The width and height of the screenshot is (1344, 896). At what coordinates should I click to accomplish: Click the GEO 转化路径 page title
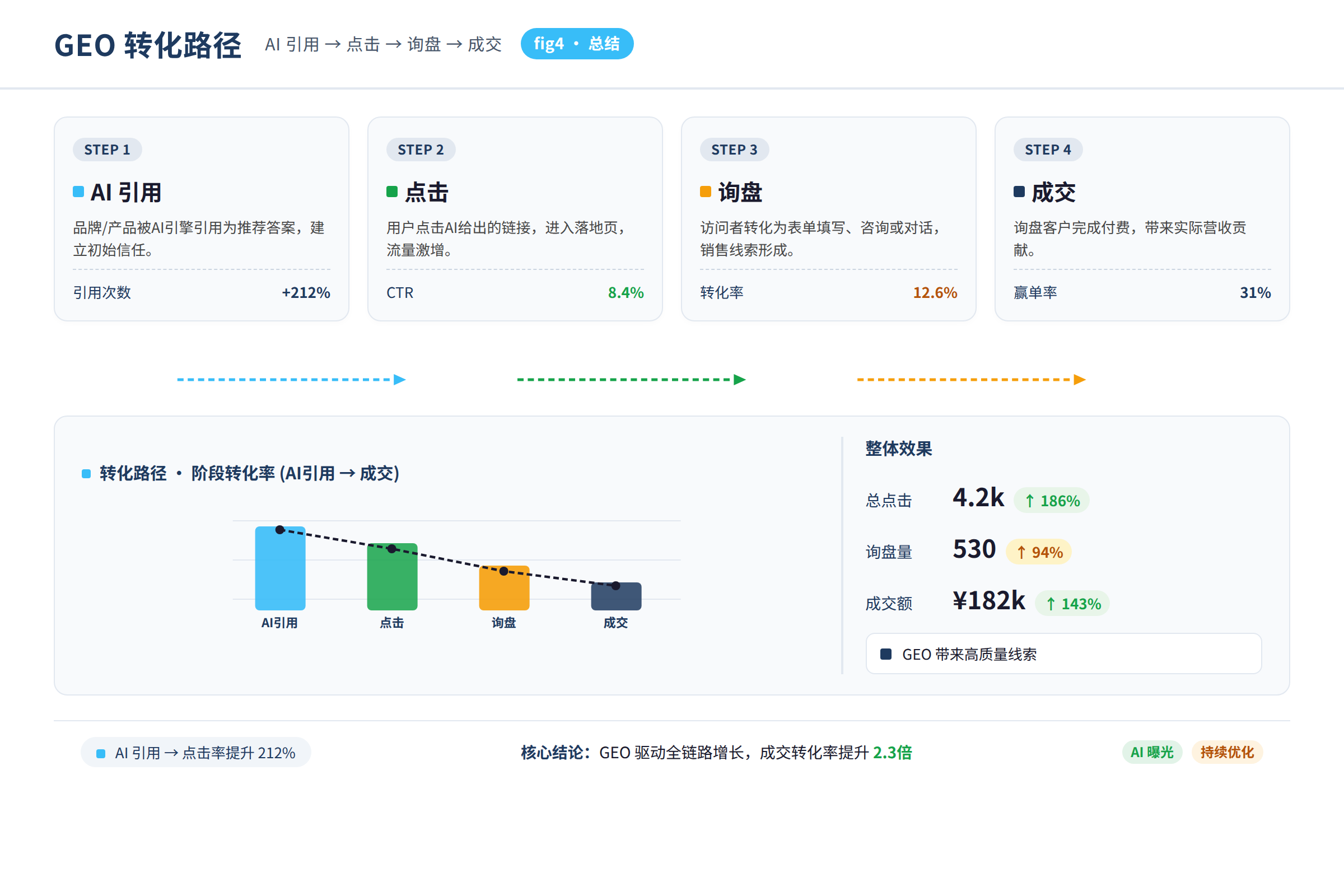148,45
